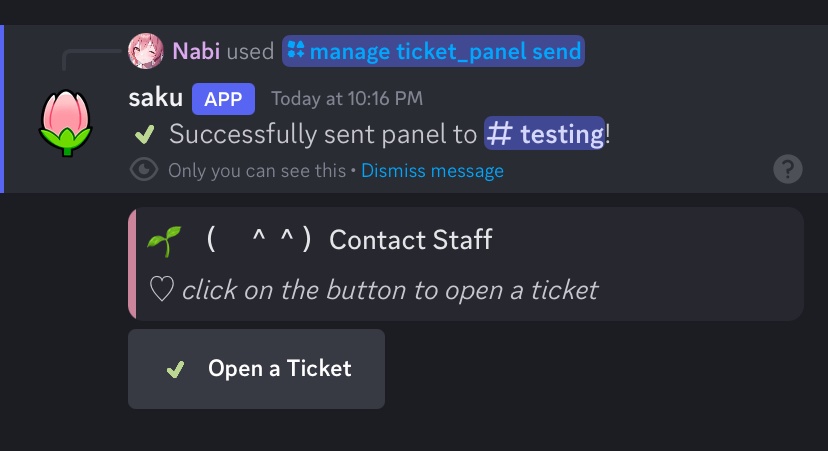Viewport: 828px width, 451px height.
Task: Click the Today at 10:16 PM timestamp
Action: [346, 99]
